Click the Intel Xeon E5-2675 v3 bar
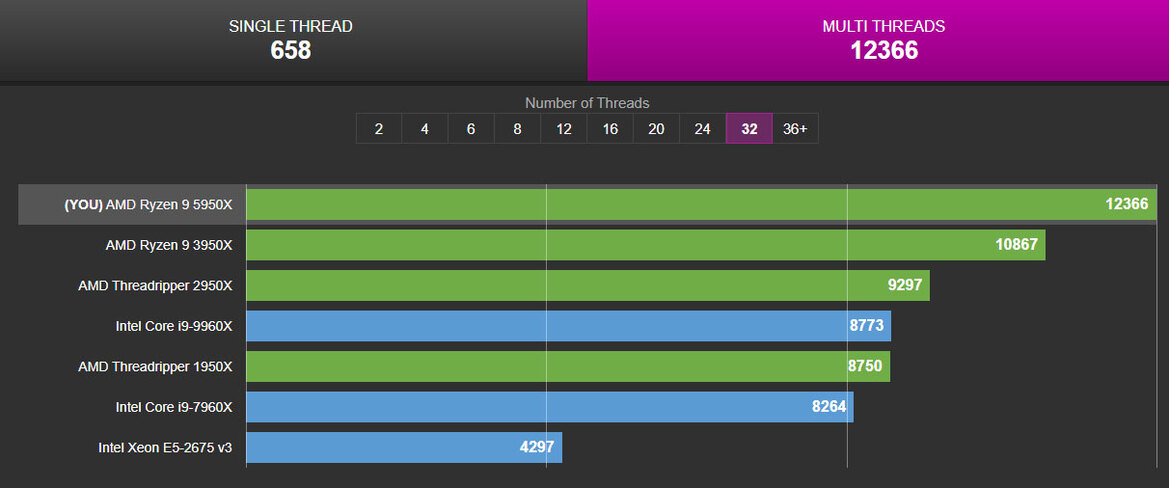 403,447
